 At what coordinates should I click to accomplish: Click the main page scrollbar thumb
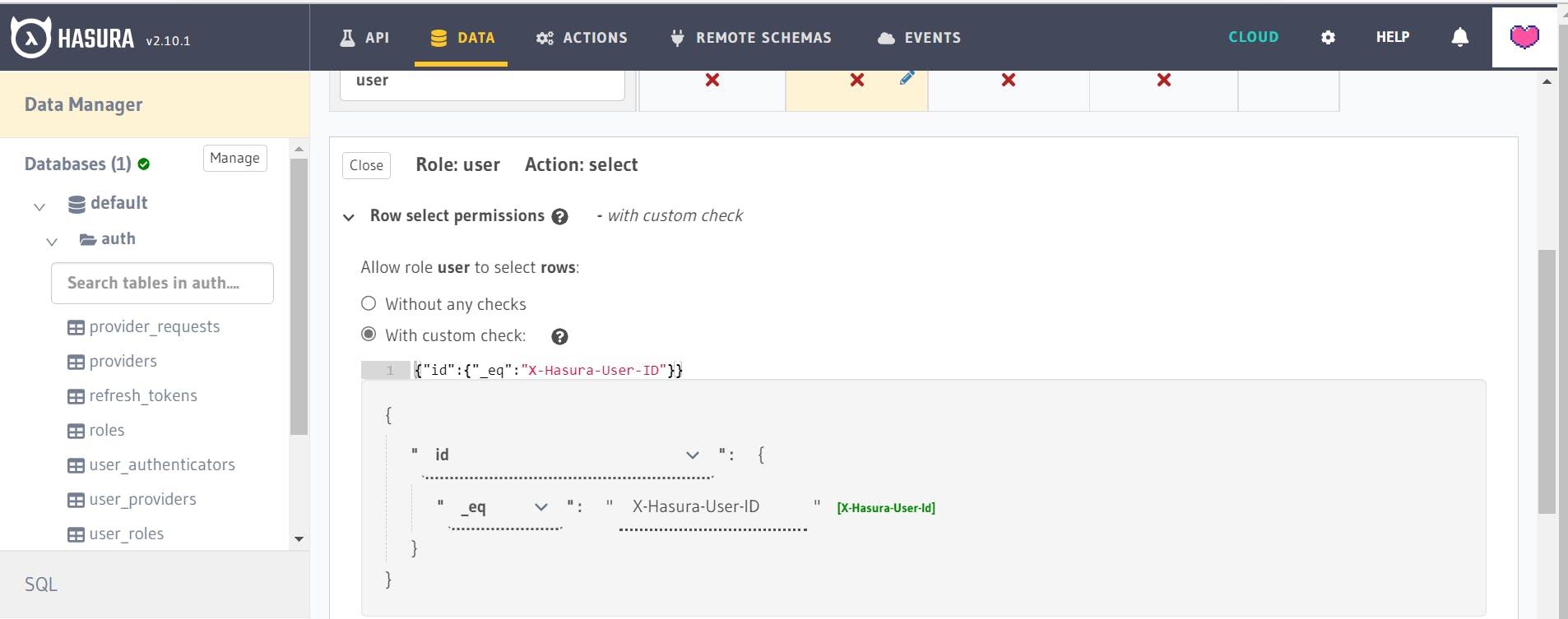pos(1547,381)
